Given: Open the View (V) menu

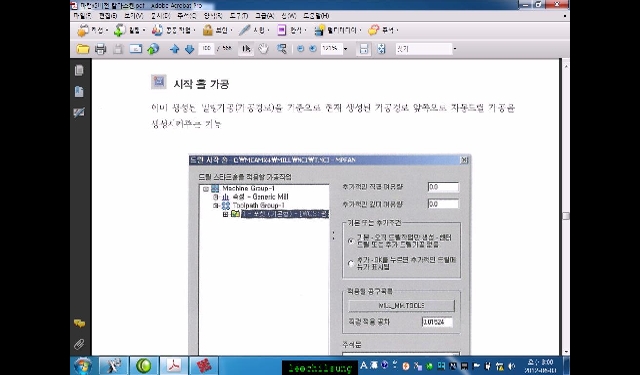Looking at the screenshot, I should point(133,16).
